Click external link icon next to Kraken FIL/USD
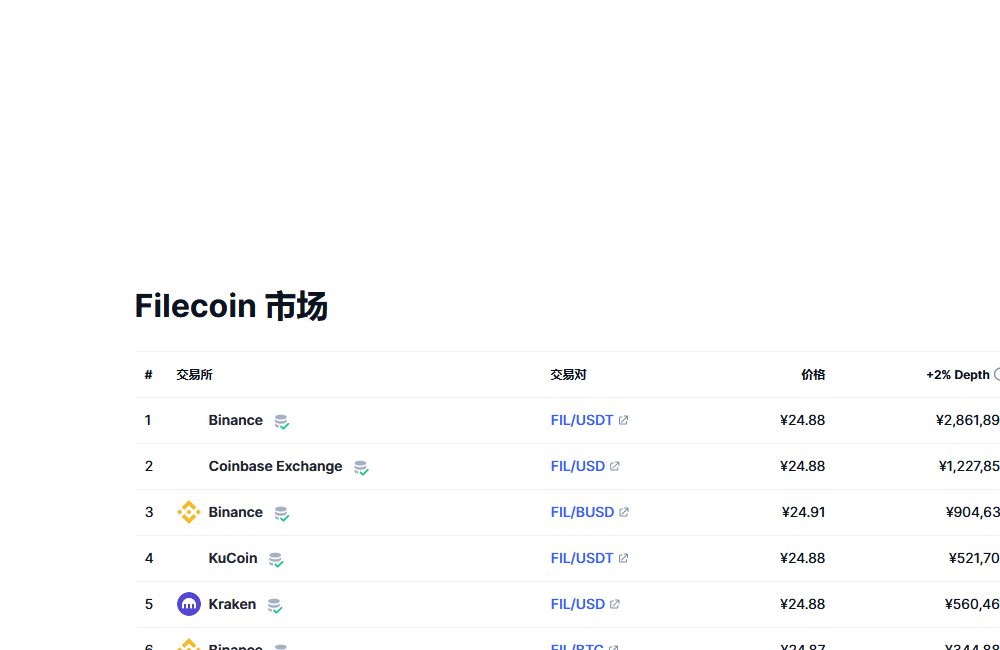This screenshot has width=1000, height=650. [615, 603]
